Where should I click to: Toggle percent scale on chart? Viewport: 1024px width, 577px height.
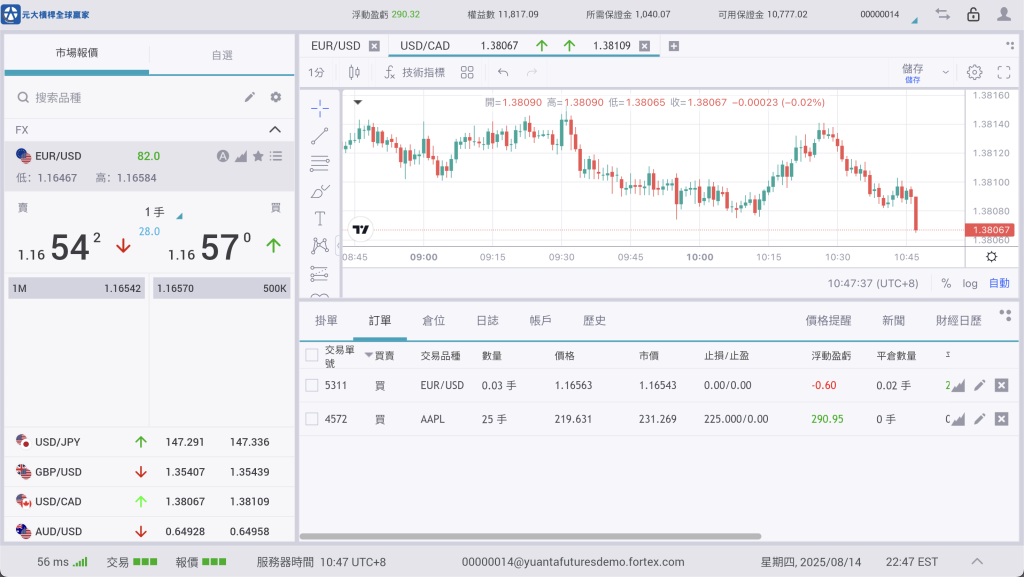point(946,283)
